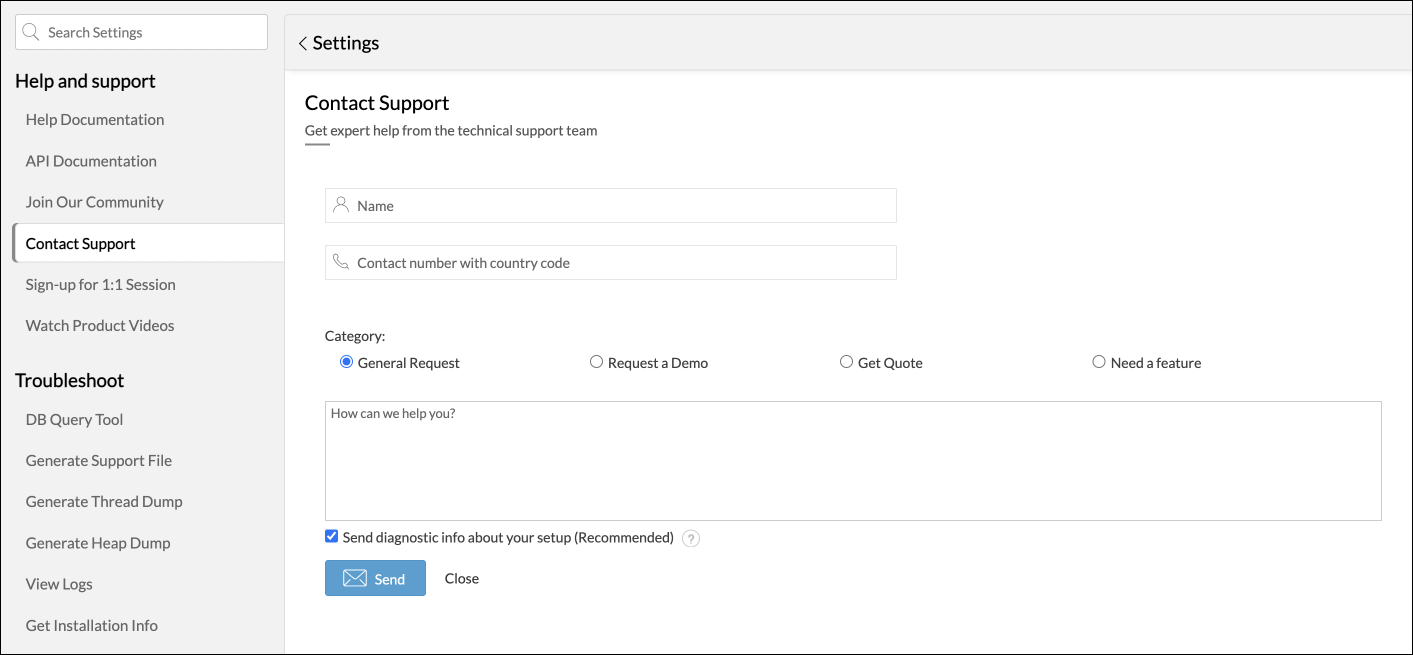Viewport: 1413px width, 655px height.
Task: Open the API Documentation page
Action: (91, 161)
